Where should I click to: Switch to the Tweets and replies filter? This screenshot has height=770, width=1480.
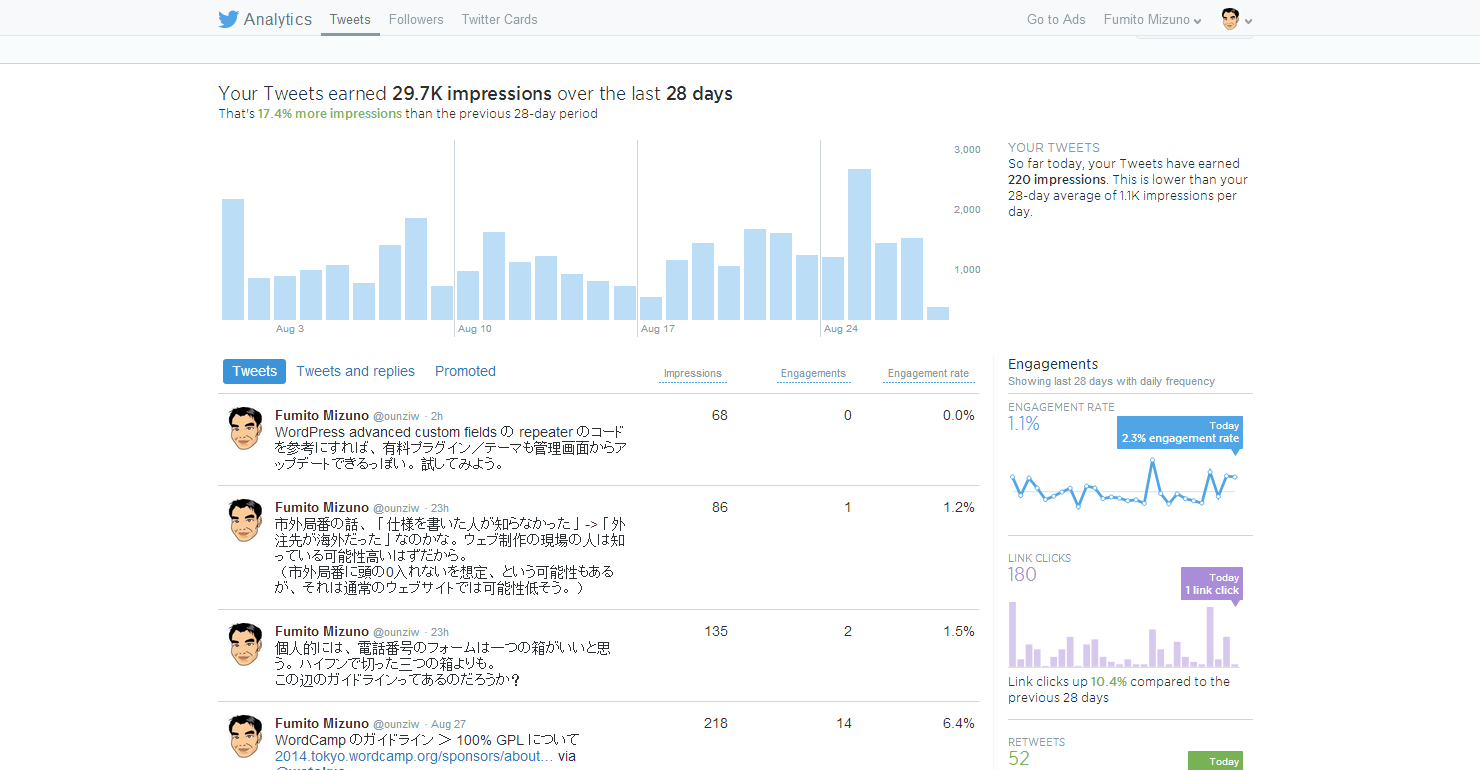tap(355, 371)
